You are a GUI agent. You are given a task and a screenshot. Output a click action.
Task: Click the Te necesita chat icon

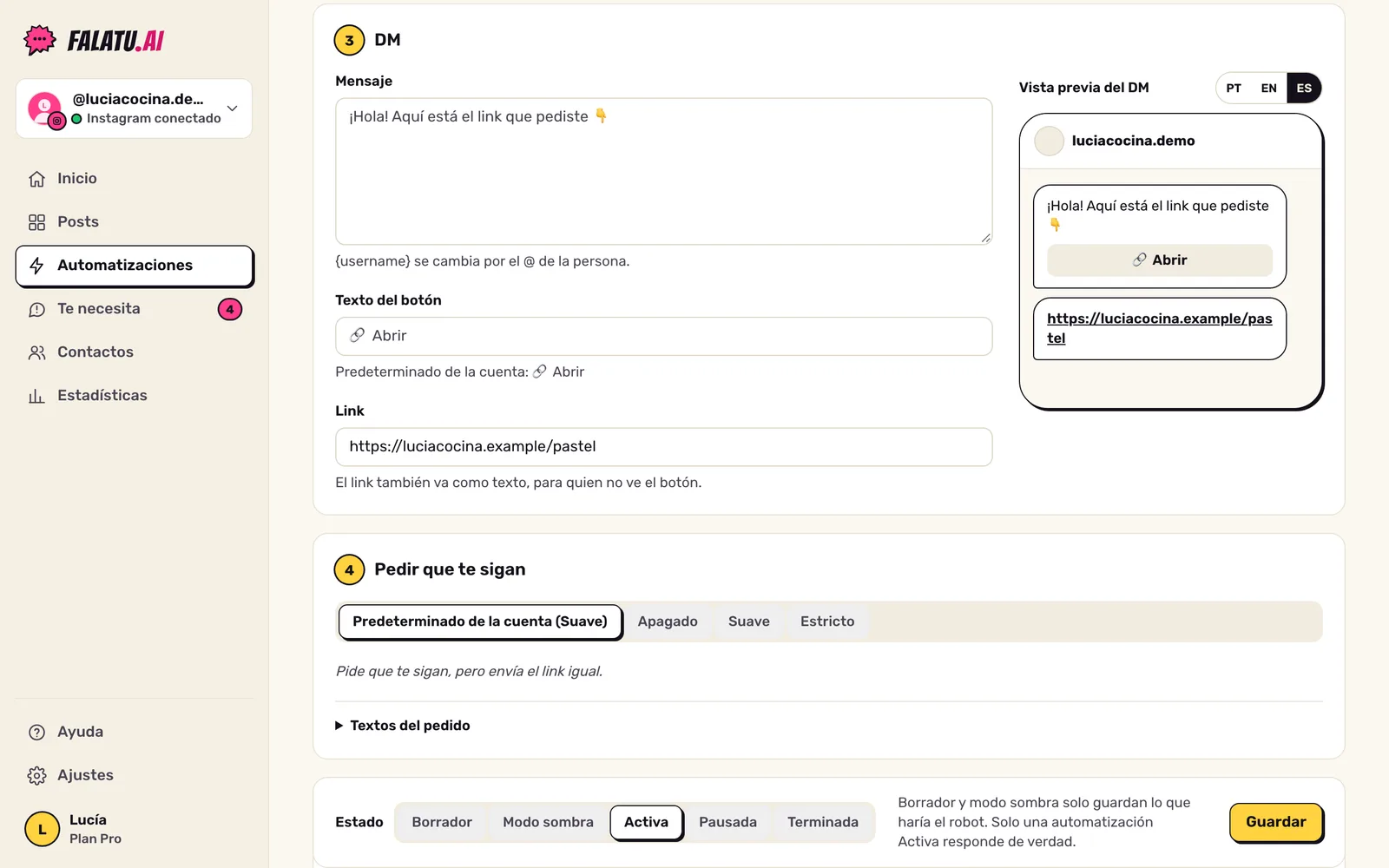36,309
